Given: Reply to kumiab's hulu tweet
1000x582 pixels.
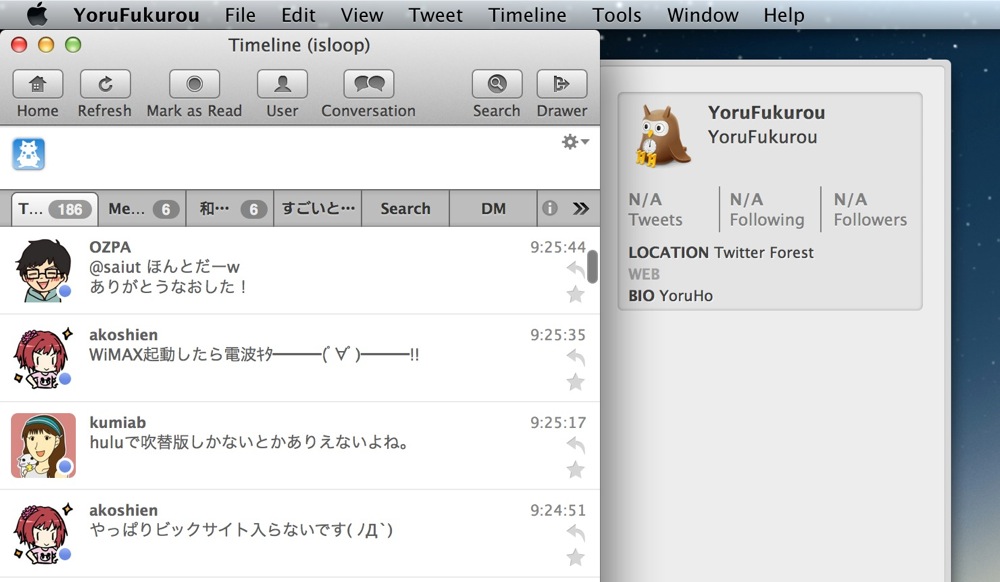Looking at the screenshot, I should 576,445.
